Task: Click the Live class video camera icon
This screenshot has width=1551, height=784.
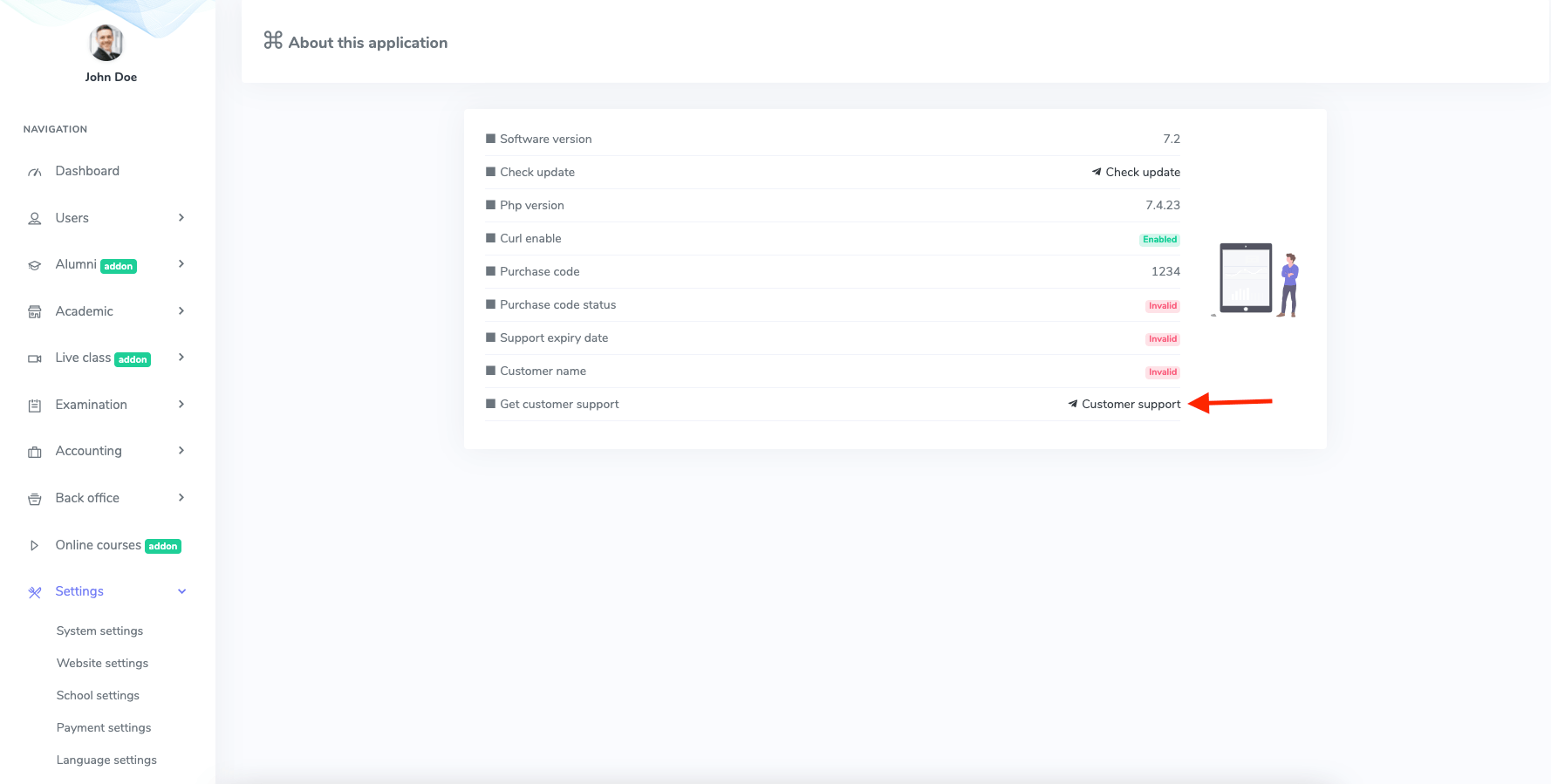Action: pos(35,358)
